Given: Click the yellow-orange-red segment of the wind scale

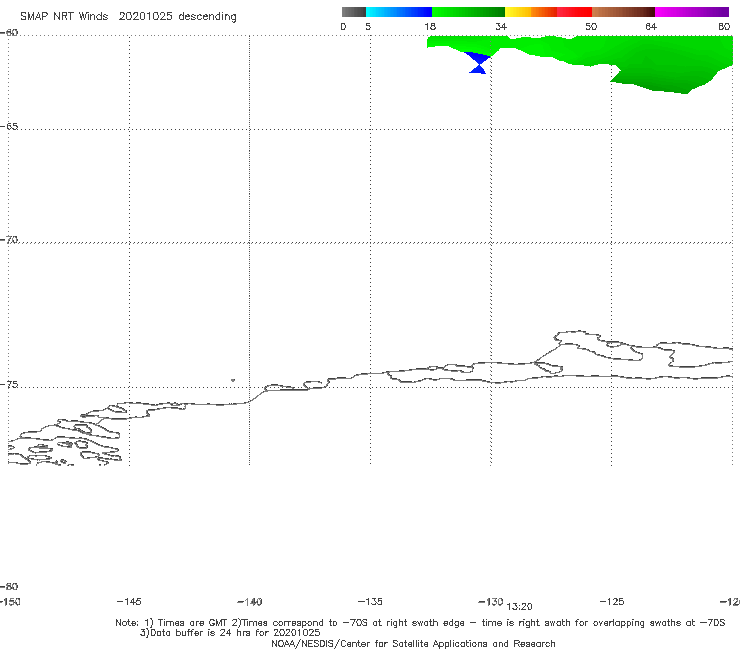Looking at the screenshot, I should tap(548, 12).
